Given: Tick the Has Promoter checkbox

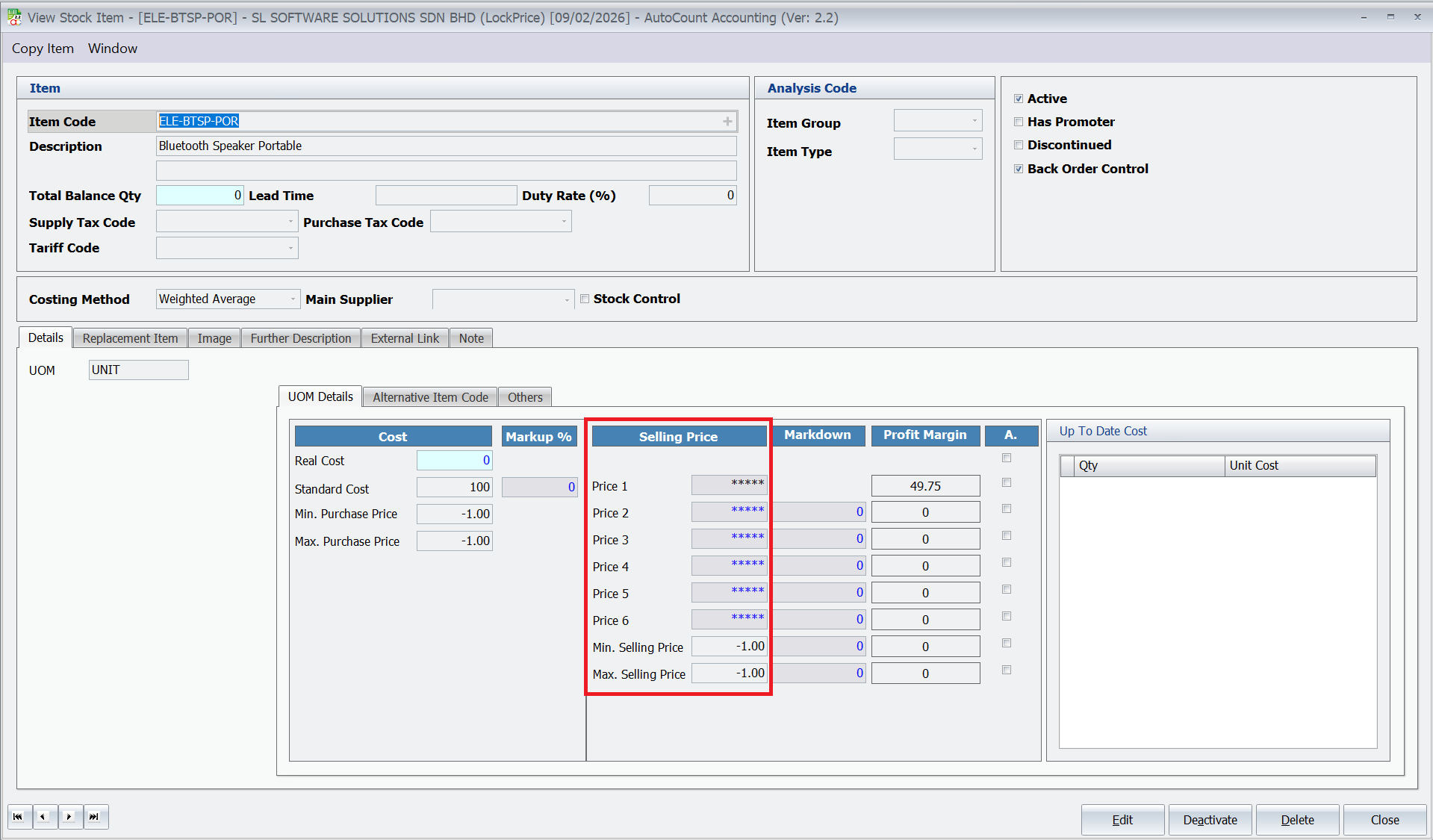Looking at the screenshot, I should click(1019, 122).
